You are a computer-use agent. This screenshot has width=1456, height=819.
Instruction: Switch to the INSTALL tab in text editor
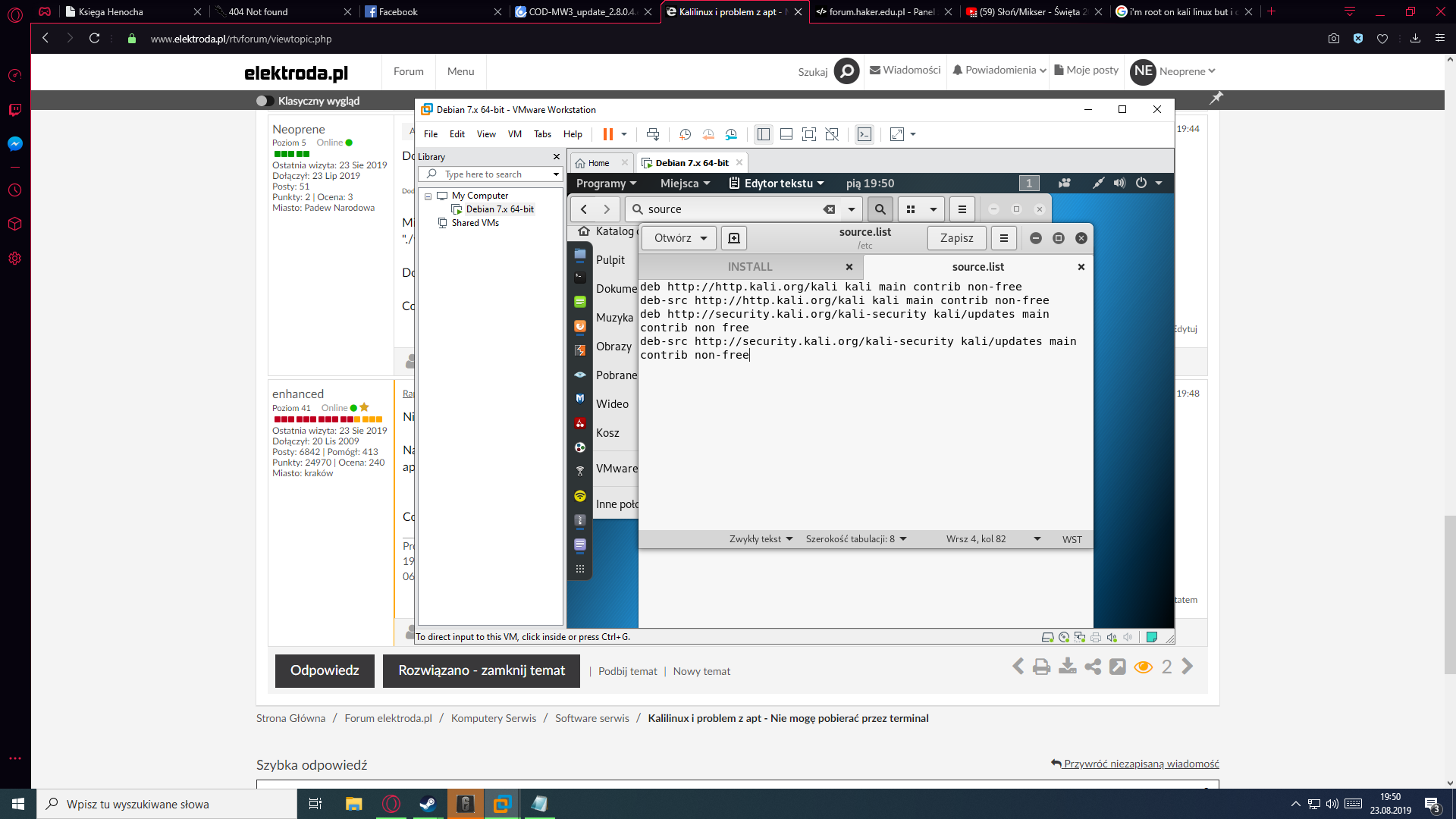pyautogui.click(x=750, y=267)
